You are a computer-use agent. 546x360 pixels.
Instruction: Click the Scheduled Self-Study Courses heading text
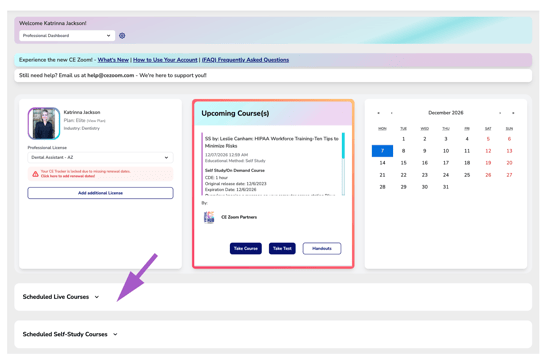[x=65, y=334]
